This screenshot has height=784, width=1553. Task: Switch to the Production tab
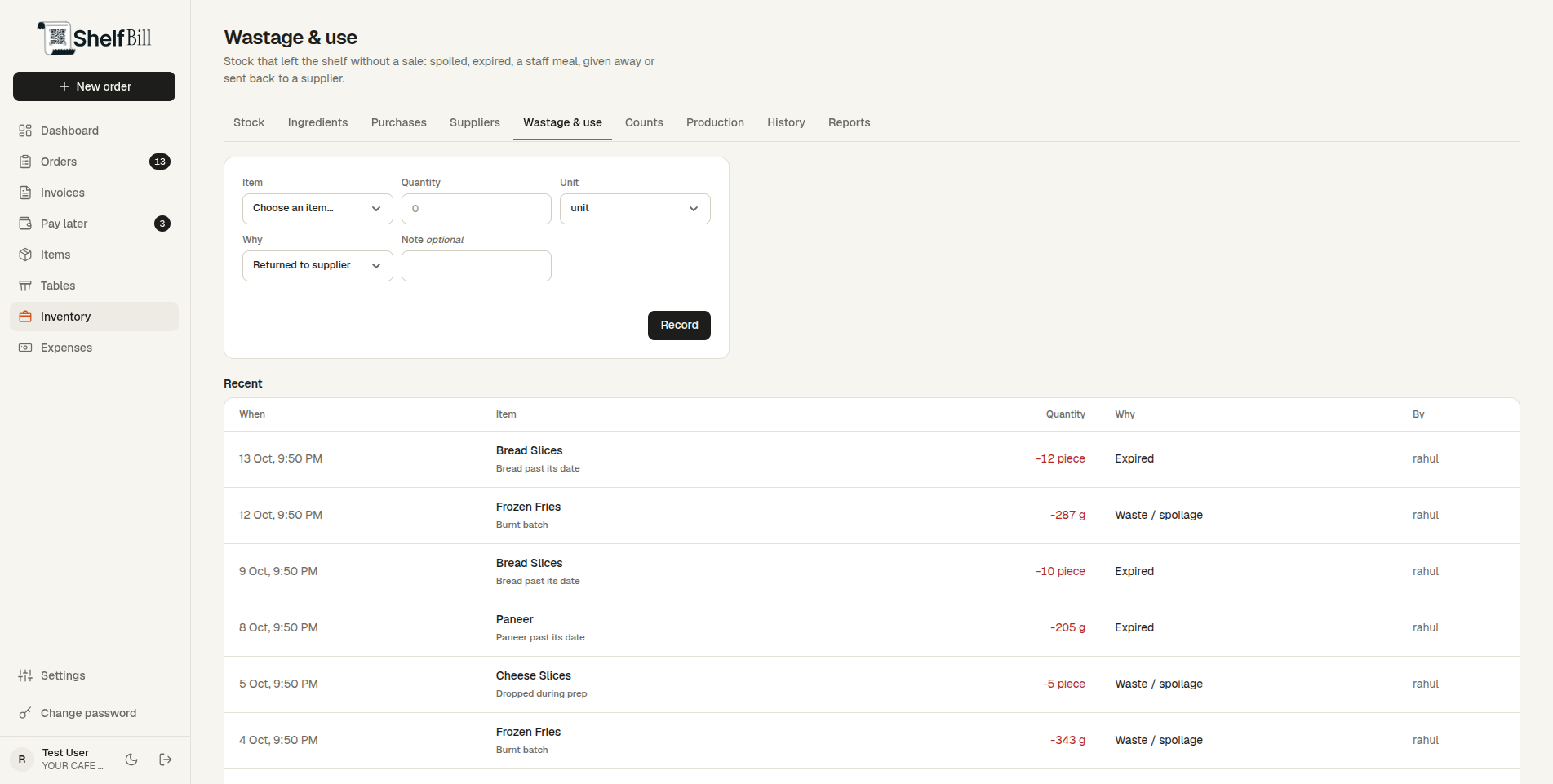(715, 122)
